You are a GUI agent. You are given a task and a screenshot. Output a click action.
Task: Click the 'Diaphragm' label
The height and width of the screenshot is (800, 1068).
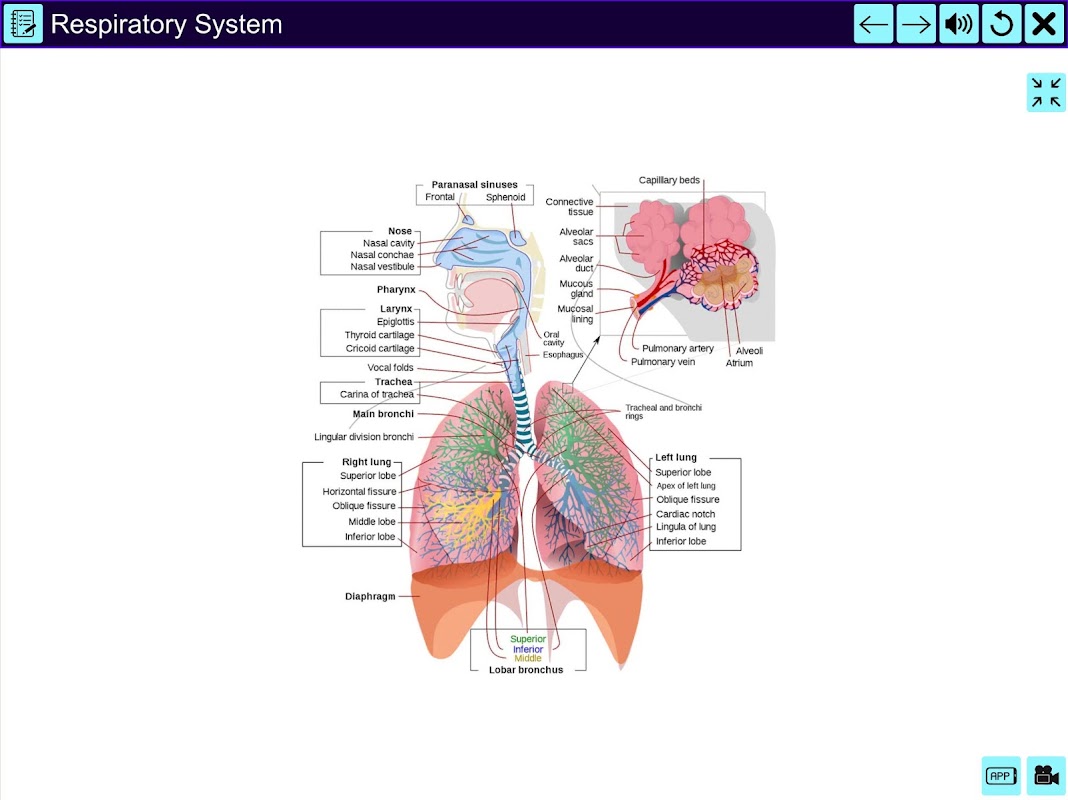[370, 596]
